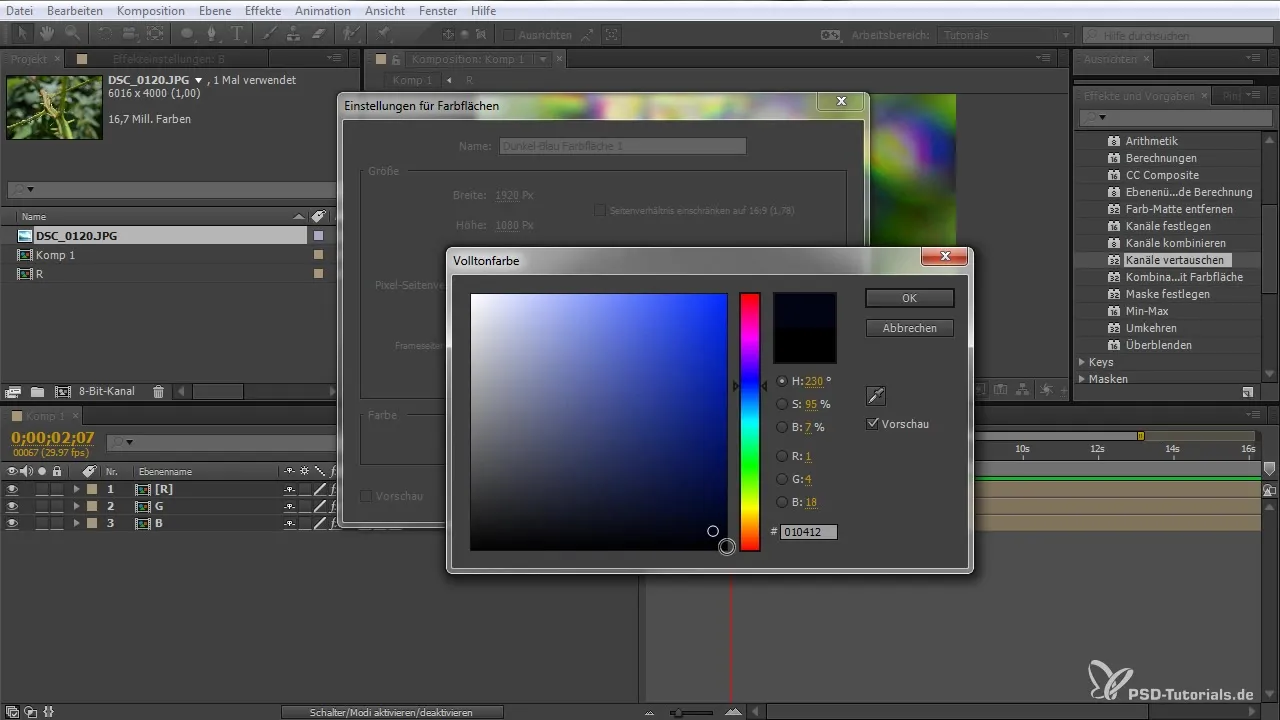Click the new folder icon in project panel
Viewport: 1280px width, 720px height.
pyautogui.click(x=37, y=392)
